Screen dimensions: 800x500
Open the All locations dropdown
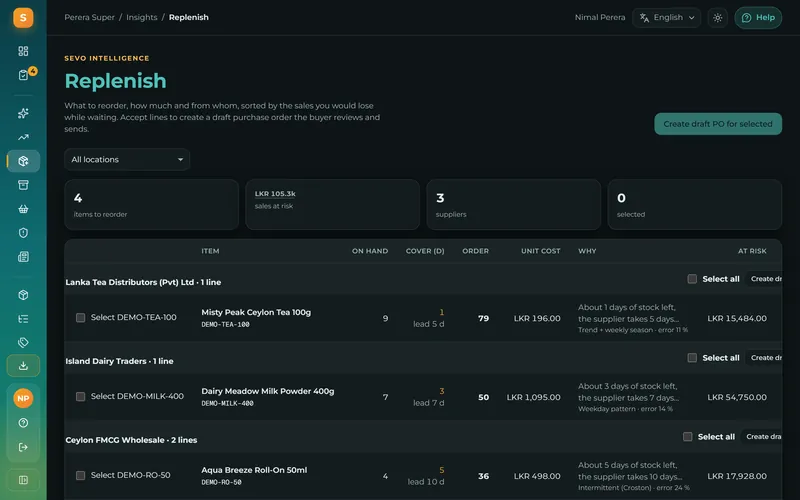point(127,160)
